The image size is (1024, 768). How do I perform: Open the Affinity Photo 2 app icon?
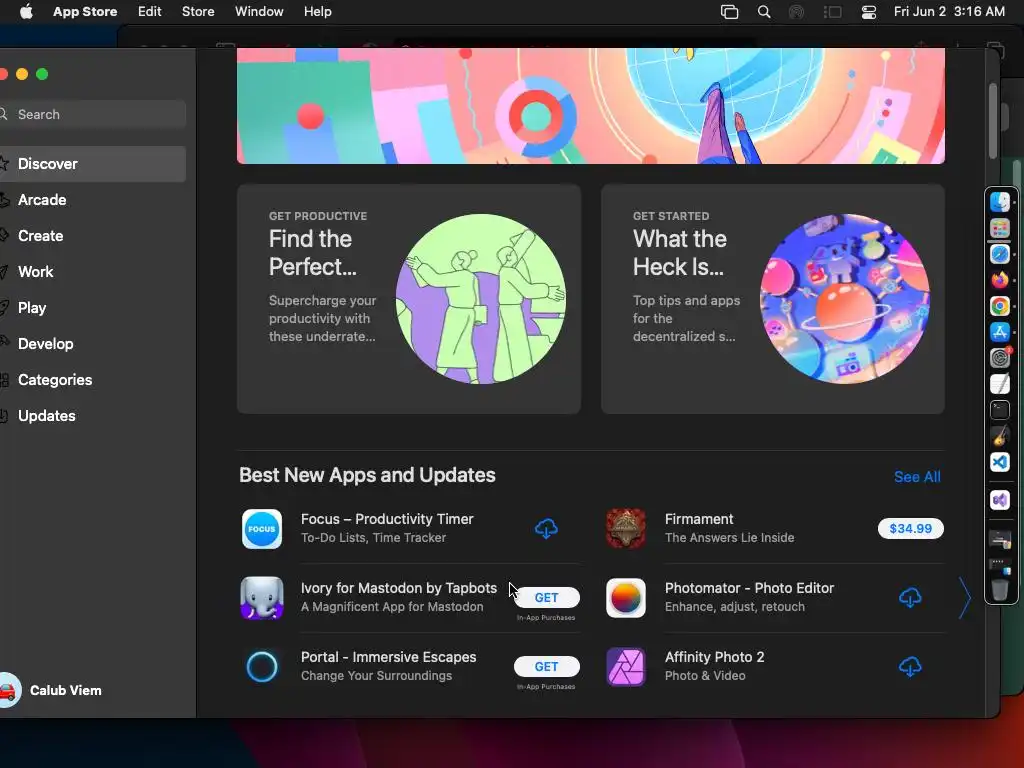(x=626, y=667)
